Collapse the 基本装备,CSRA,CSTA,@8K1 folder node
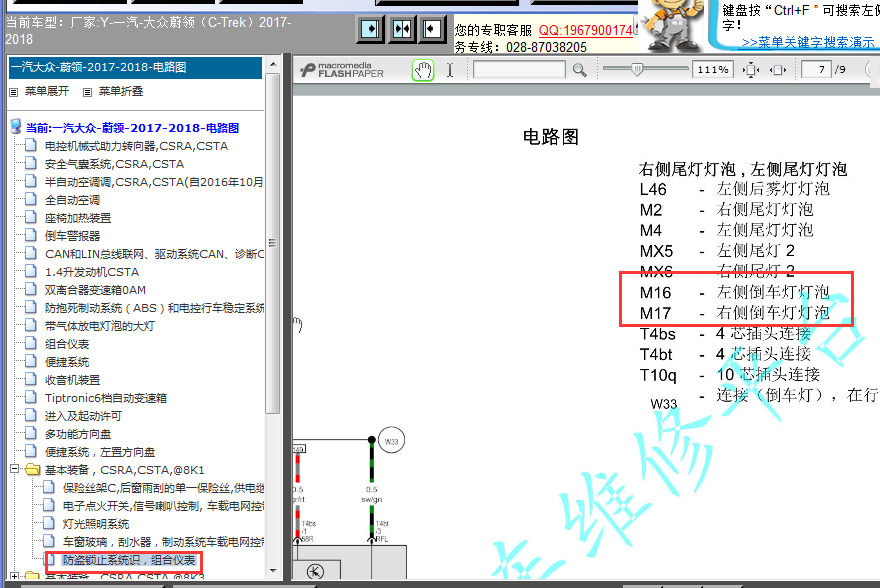 [x=15, y=468]
